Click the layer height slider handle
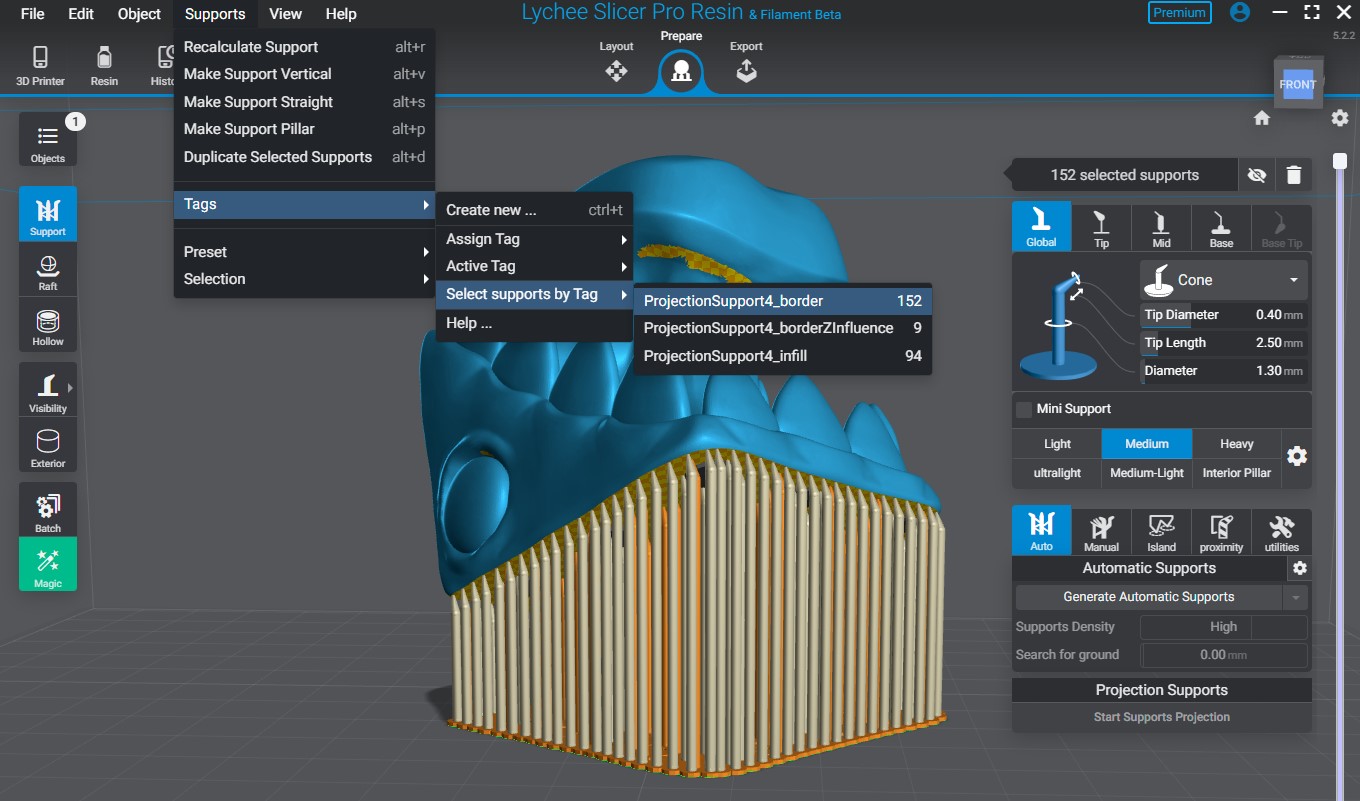Screen dimensions: 1360x801 tap(1340, 161)
